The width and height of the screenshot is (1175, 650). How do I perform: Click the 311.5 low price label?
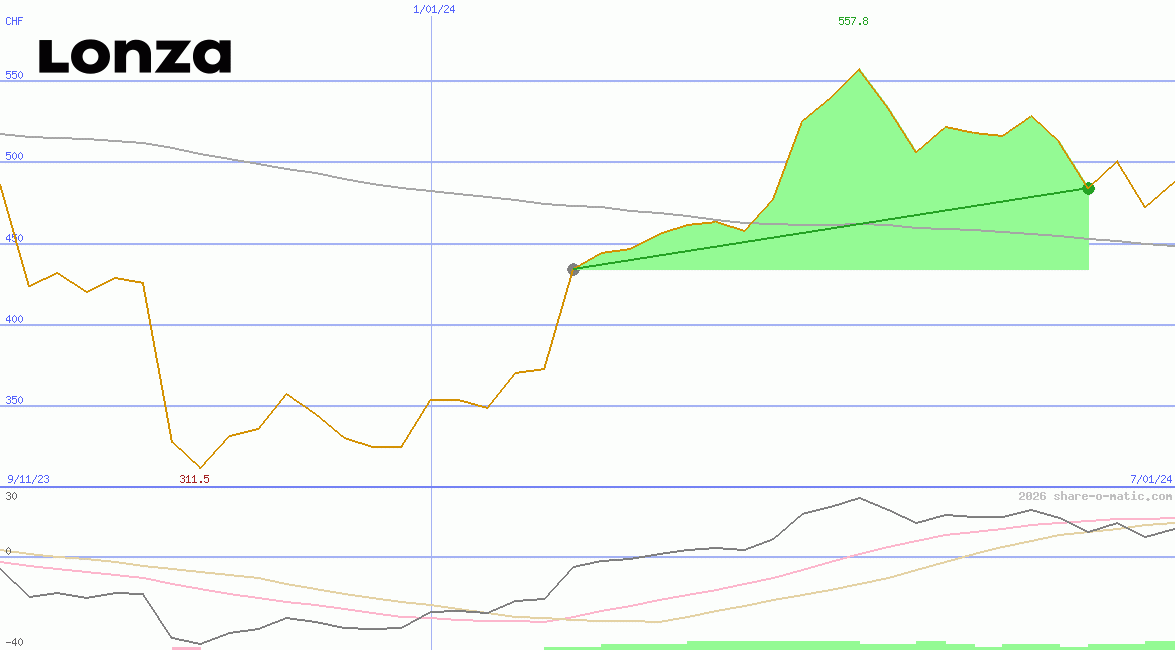194,478
